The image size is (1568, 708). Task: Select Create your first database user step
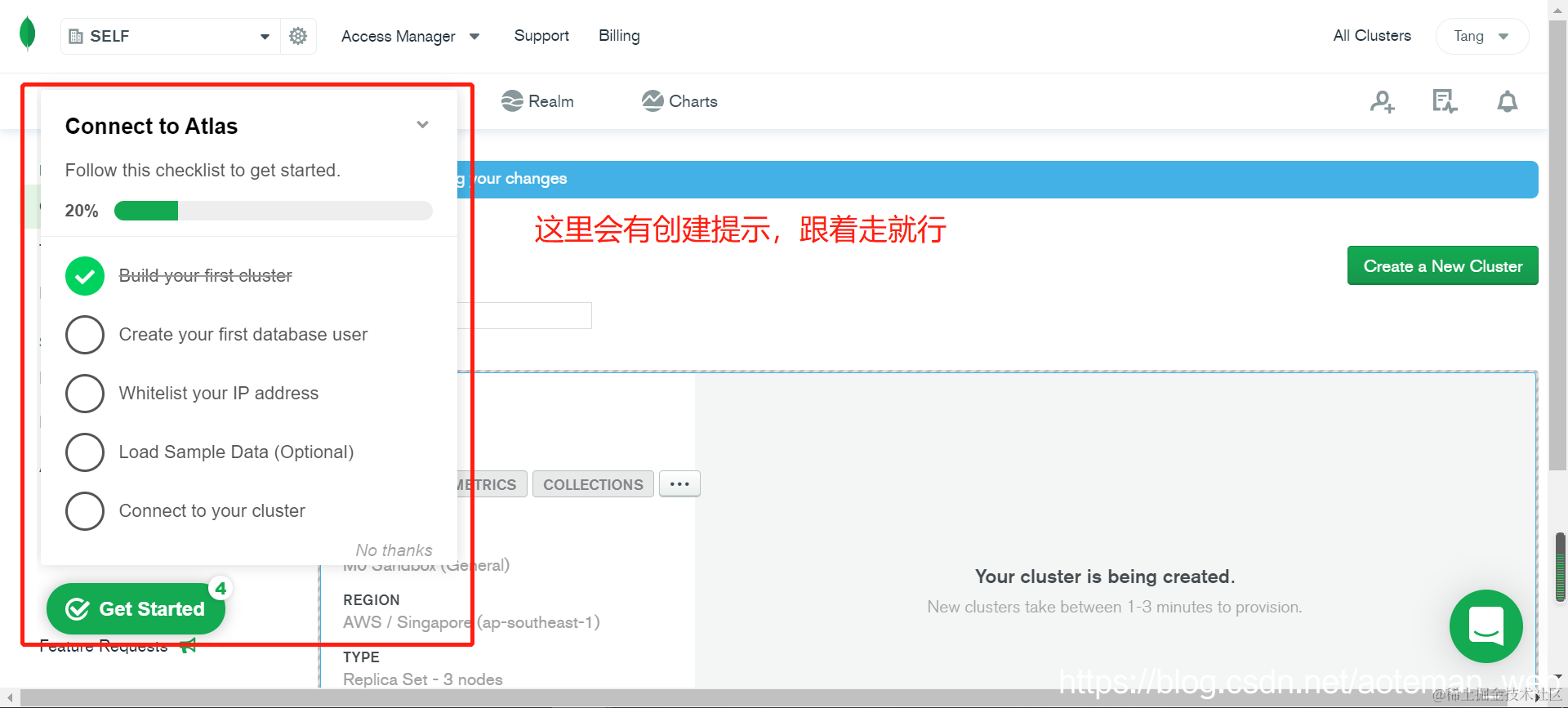(85, 335)
